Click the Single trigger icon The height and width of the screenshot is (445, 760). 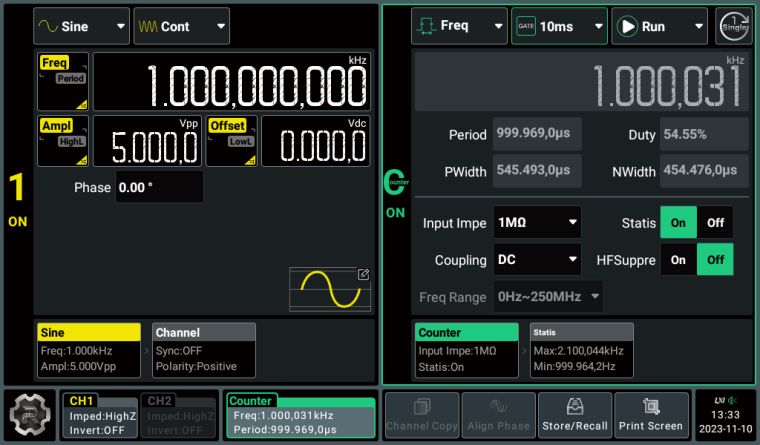pos(733,26)
